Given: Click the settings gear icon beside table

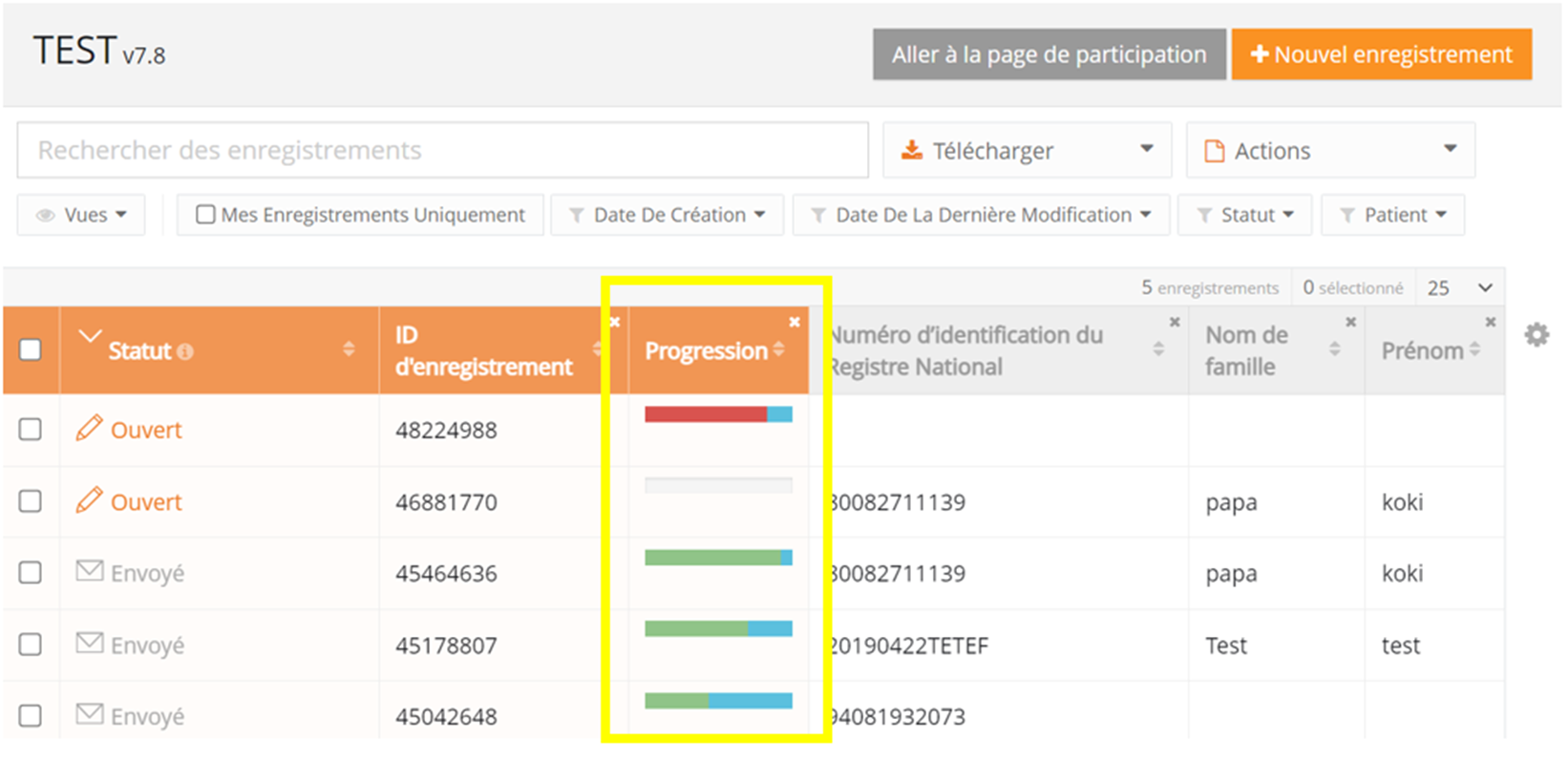Looking at the screenshot, I should 1536,335.
